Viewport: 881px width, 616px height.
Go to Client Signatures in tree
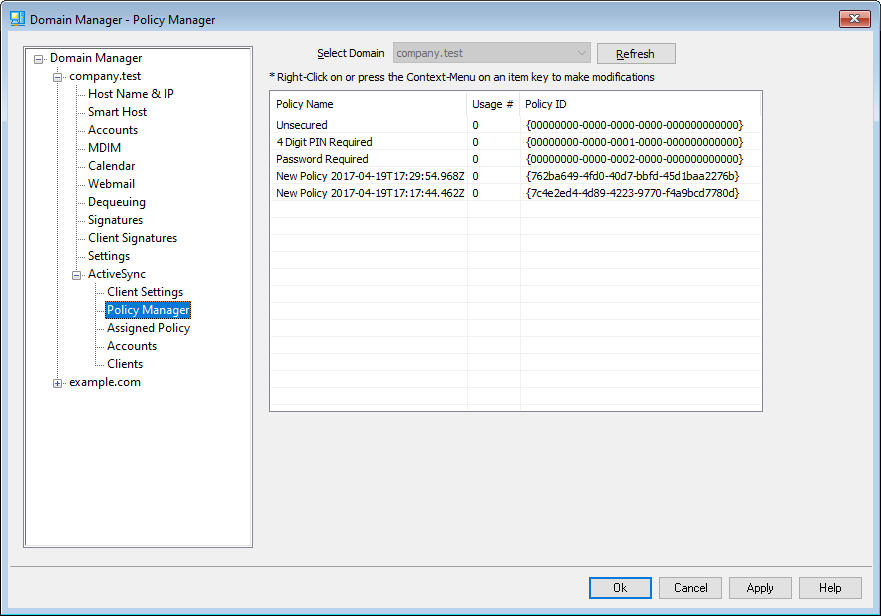click(x=132, y=238)
